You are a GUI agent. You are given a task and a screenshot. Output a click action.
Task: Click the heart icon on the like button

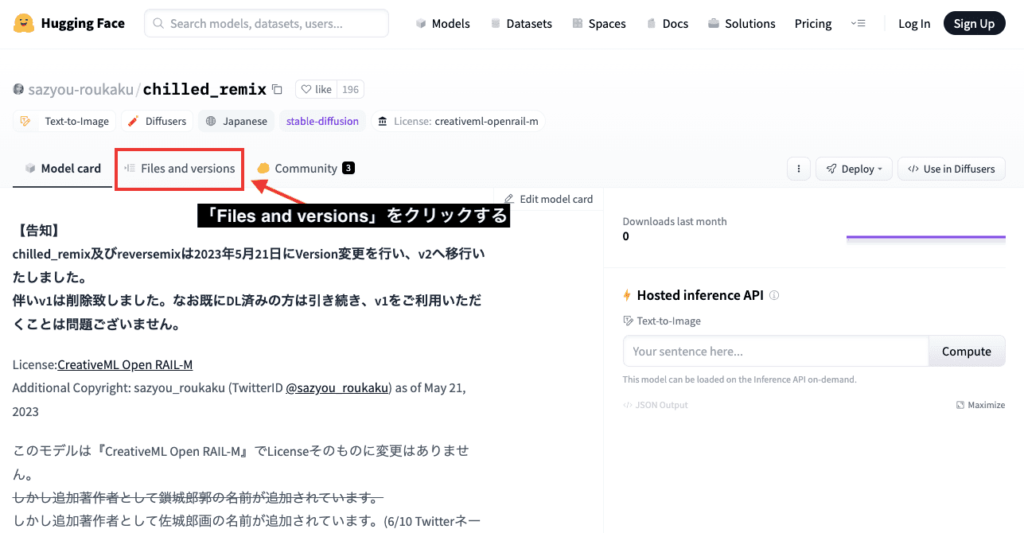point(306,89)
